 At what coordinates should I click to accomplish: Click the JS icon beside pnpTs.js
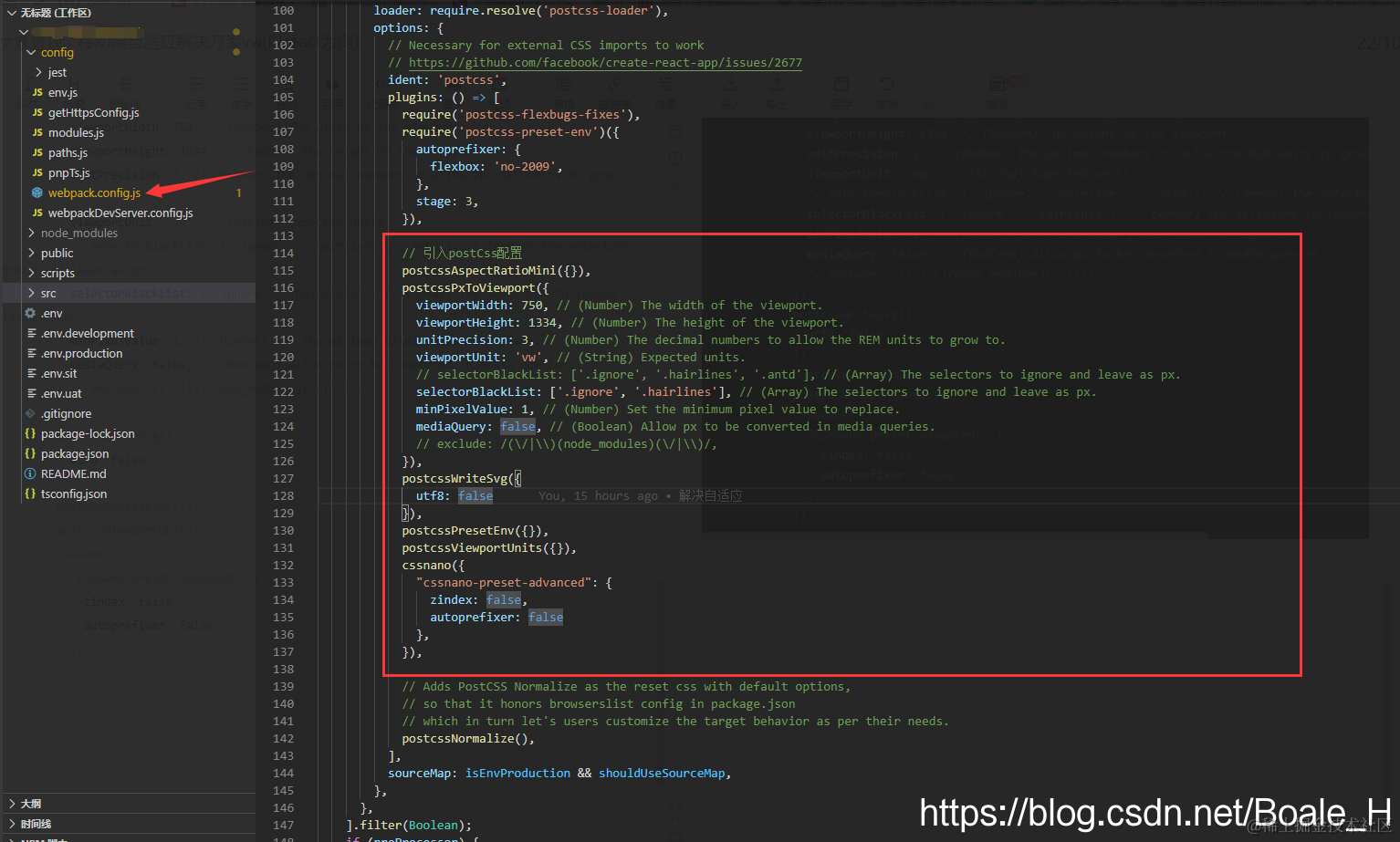click(x=37, y=172)
